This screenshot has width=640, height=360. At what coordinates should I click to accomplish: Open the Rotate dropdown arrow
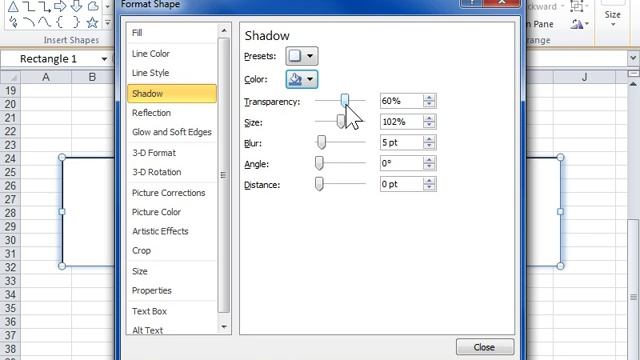[587, 24]
